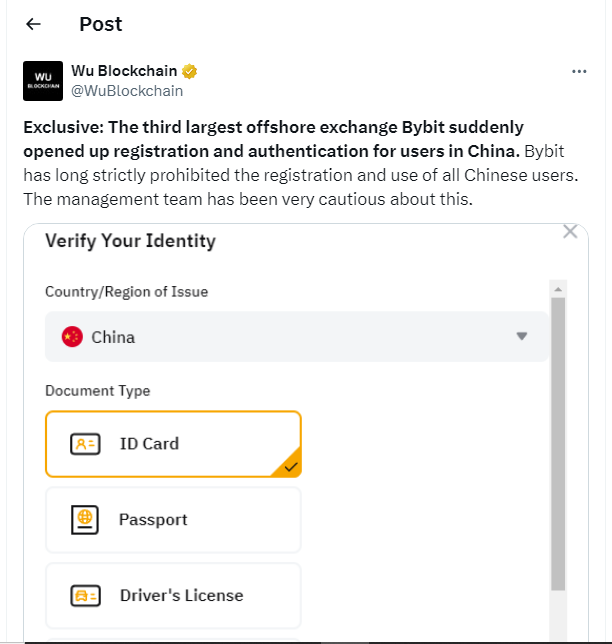Click the China flag icon
Viewport: 612px width, 644px height.
click(x=72, y=337)
